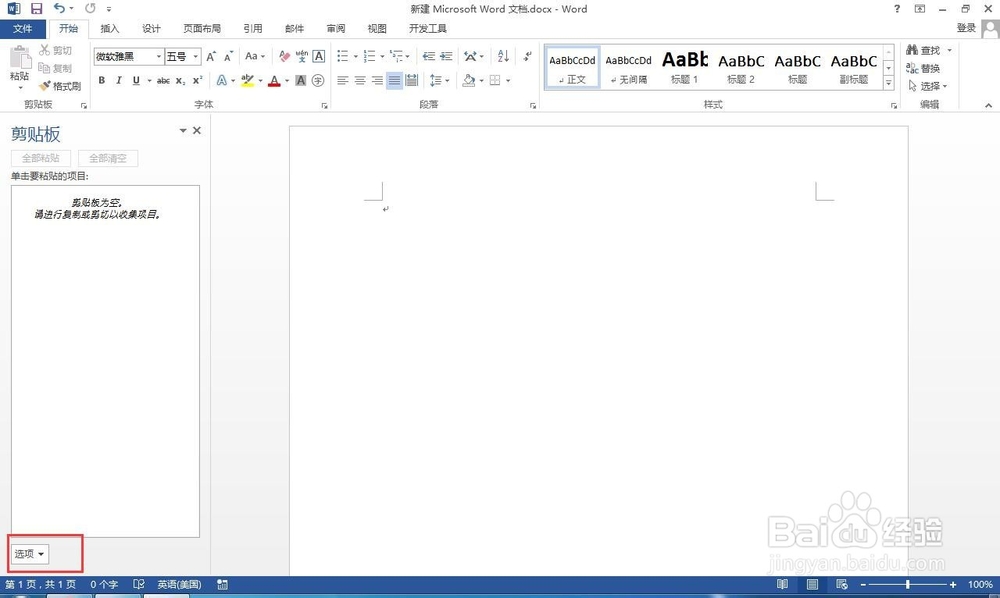The width and height of the screenshot is (1000, 598).
Task: Show or hide paragraph marks
Action: tap(527, 57)
